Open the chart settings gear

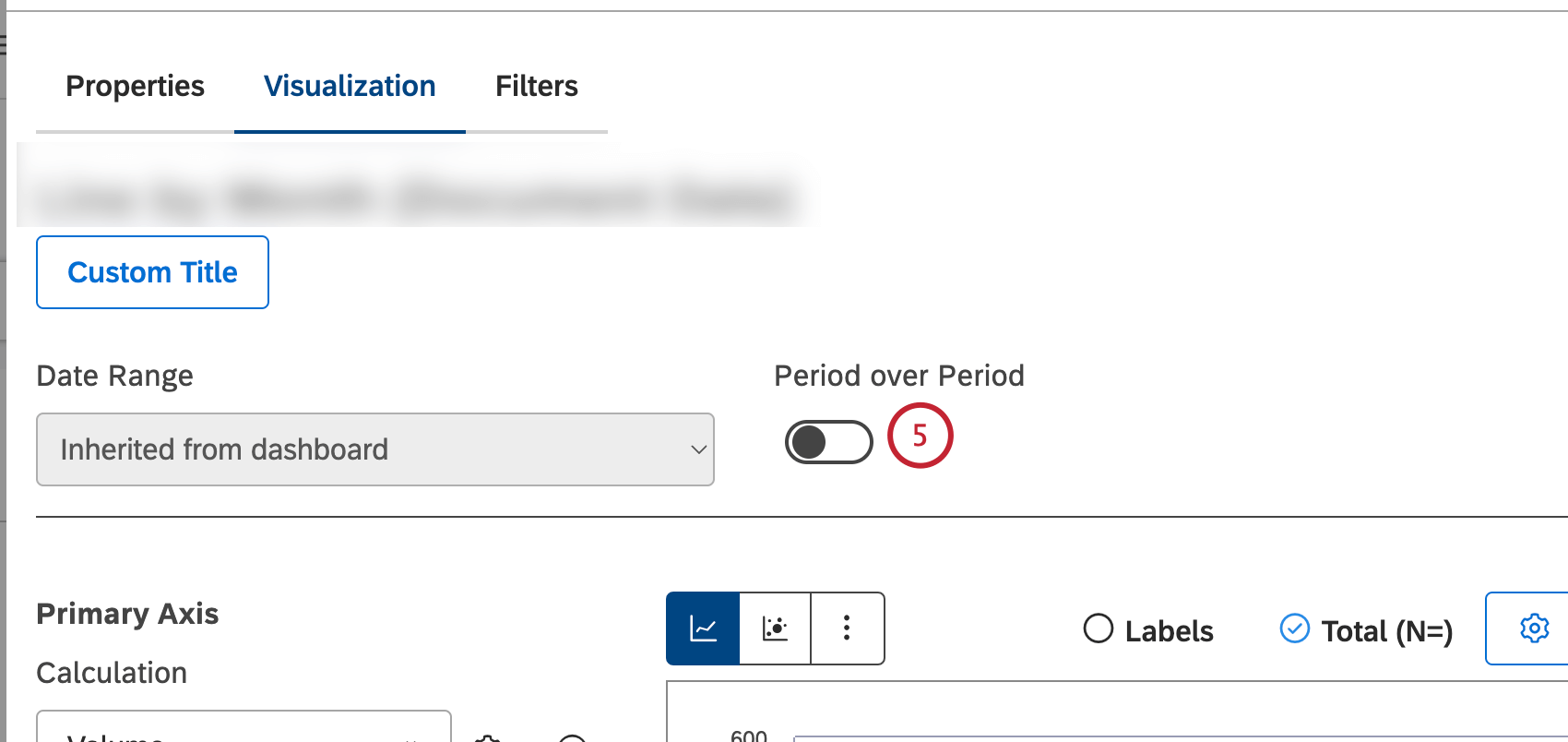tap(1535, 628)
